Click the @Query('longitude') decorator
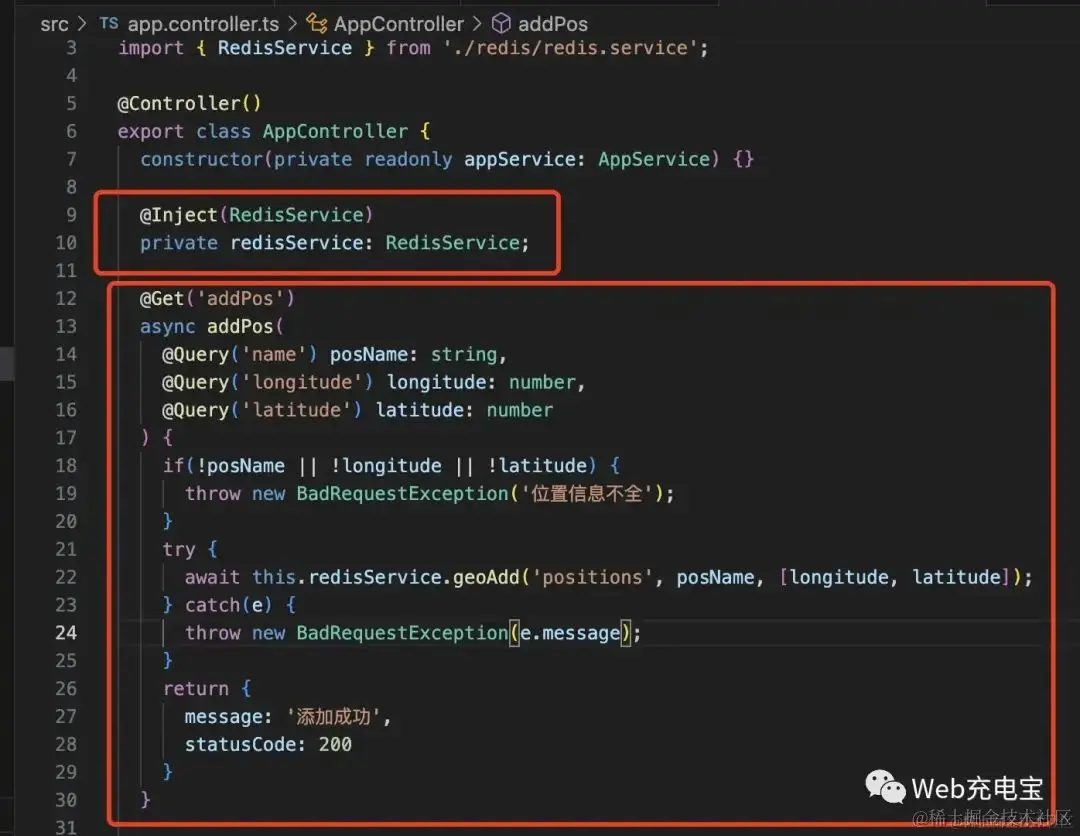This screenshot has width=1080, height=836. [x=268, y=382]
